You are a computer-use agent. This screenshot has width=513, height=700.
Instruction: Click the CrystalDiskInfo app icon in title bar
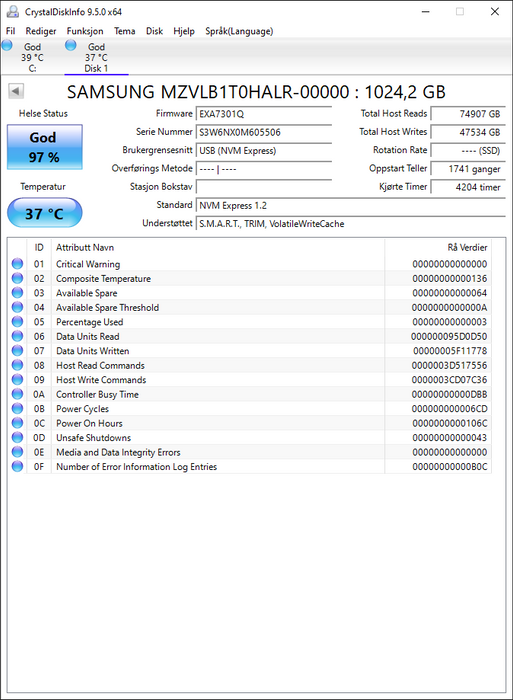tap(13, 12)
